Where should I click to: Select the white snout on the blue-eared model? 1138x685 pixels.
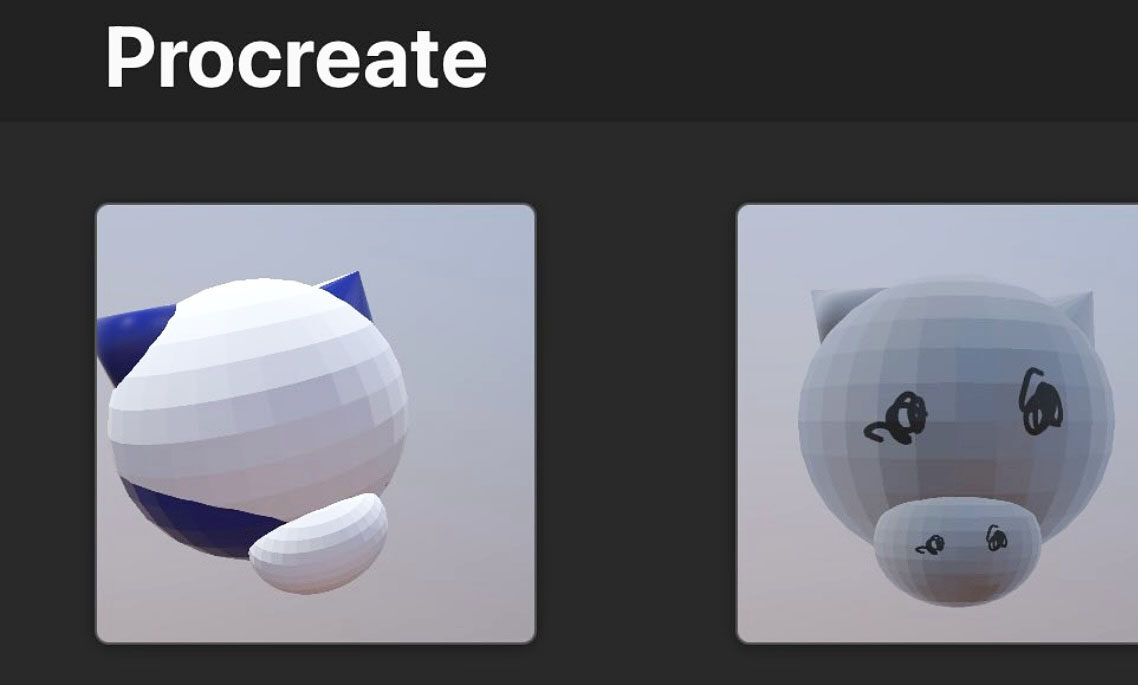pyautogui.click(x=319, y=544)
